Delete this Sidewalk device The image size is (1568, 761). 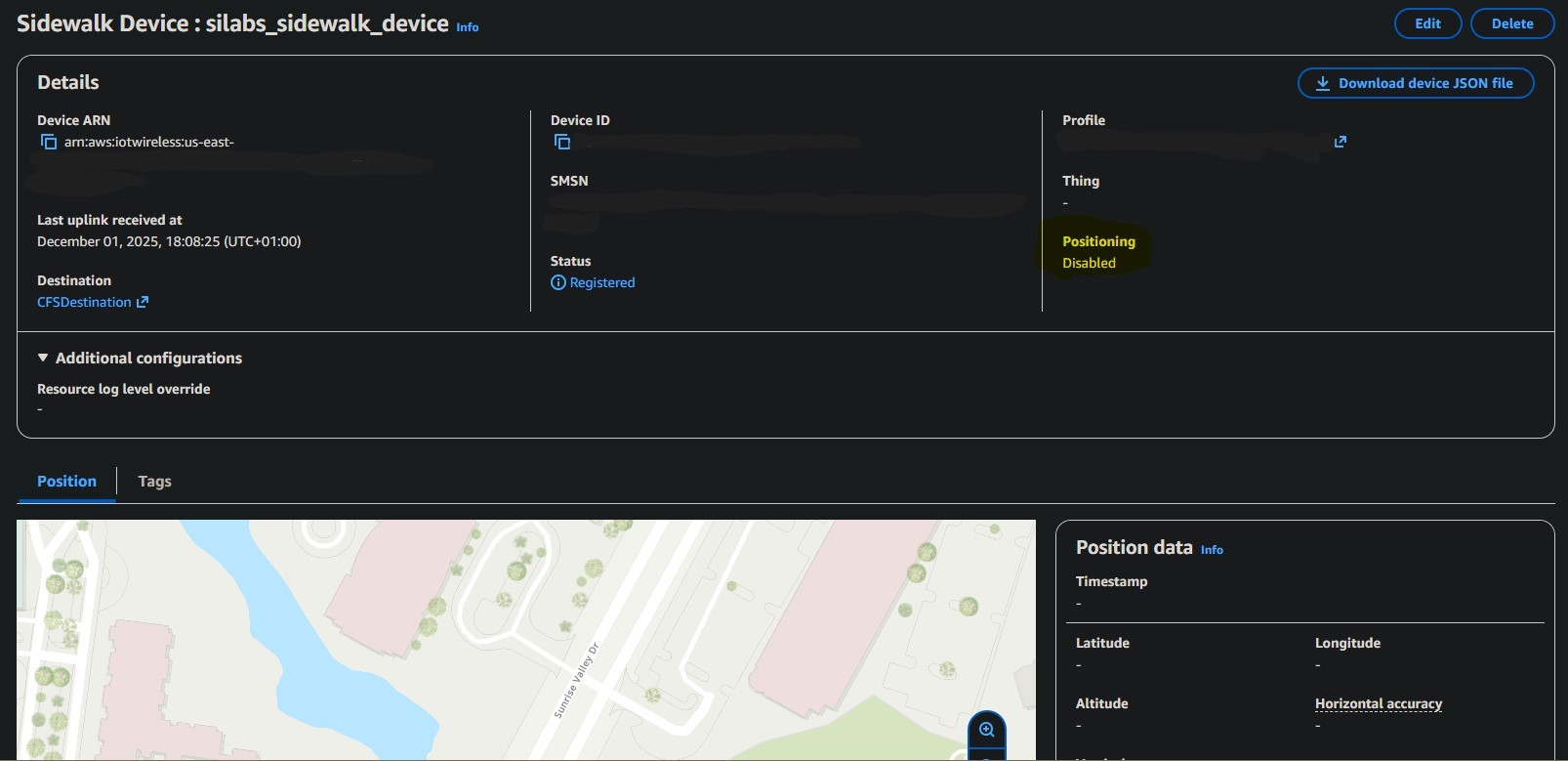(1511, 23)
